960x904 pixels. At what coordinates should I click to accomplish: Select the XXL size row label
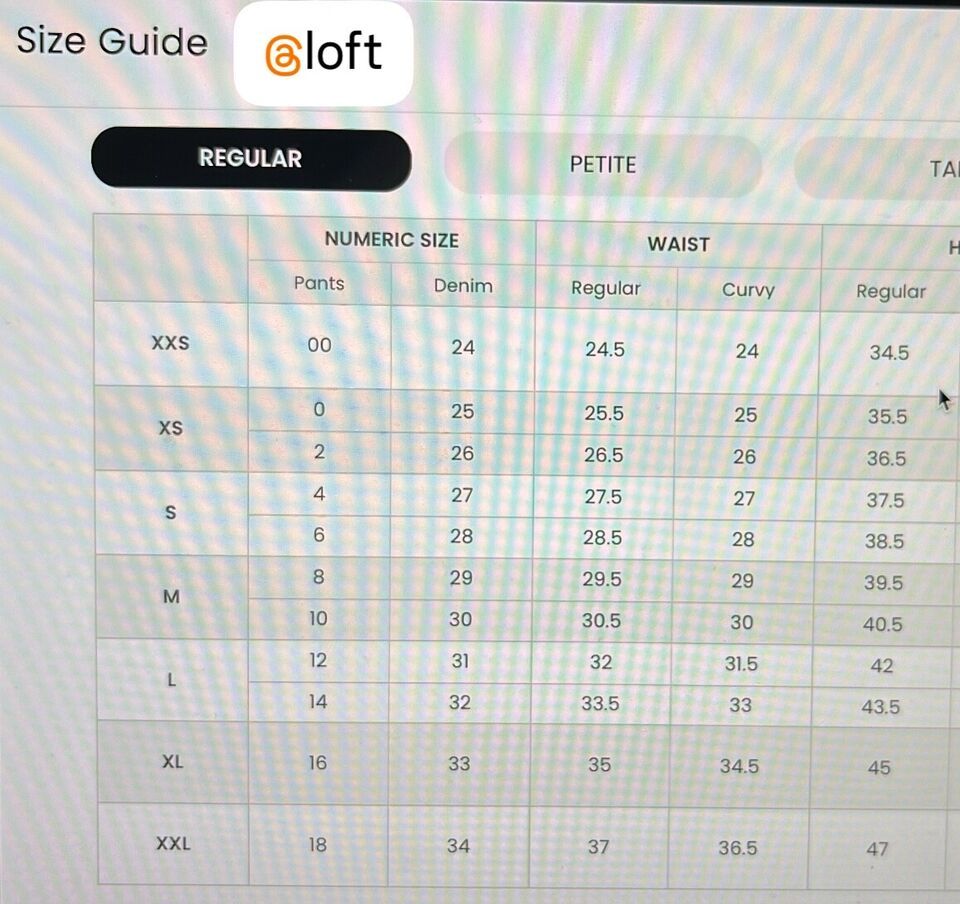click(173, 844)
